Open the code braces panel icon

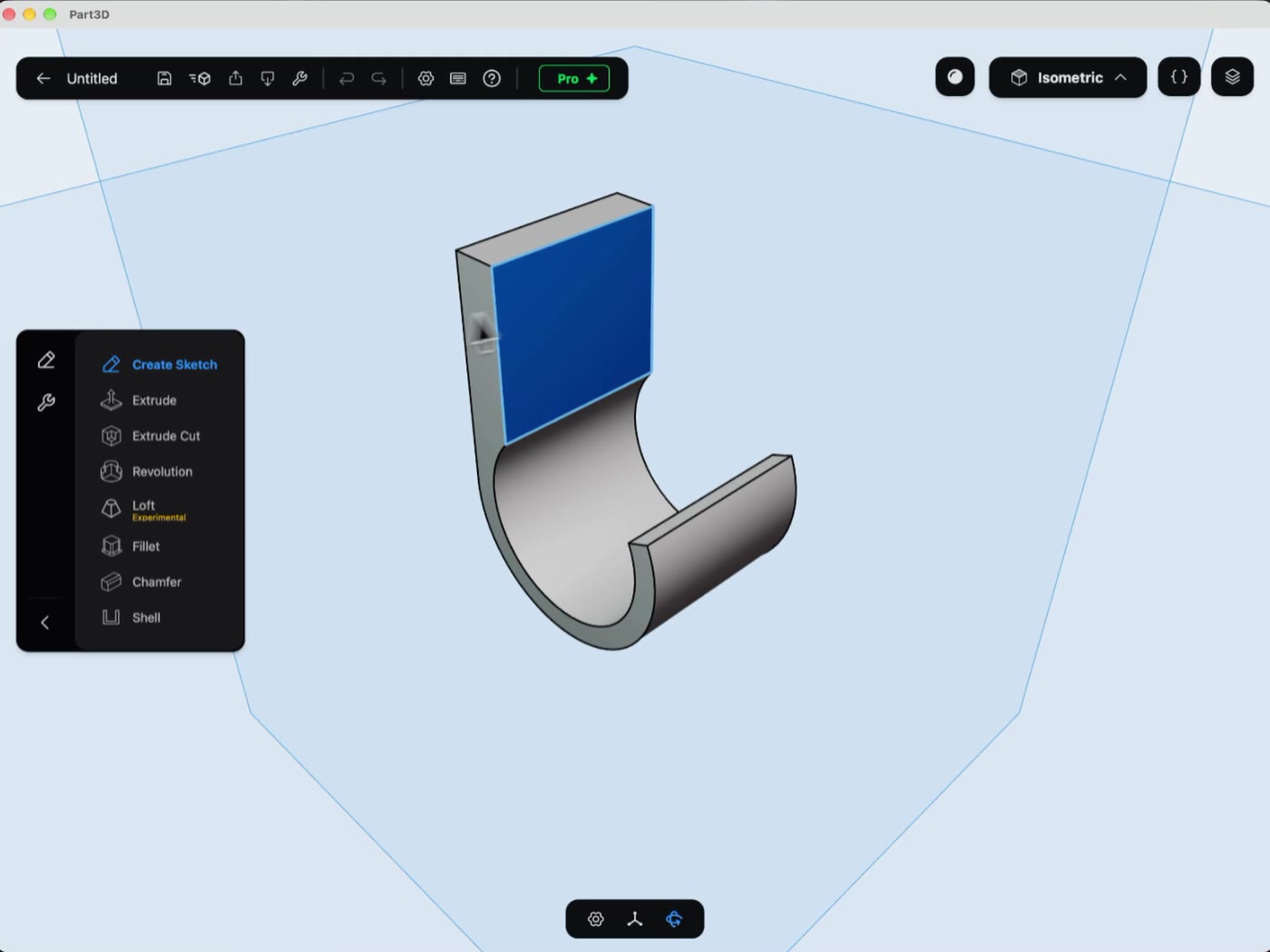(1178, 77)
